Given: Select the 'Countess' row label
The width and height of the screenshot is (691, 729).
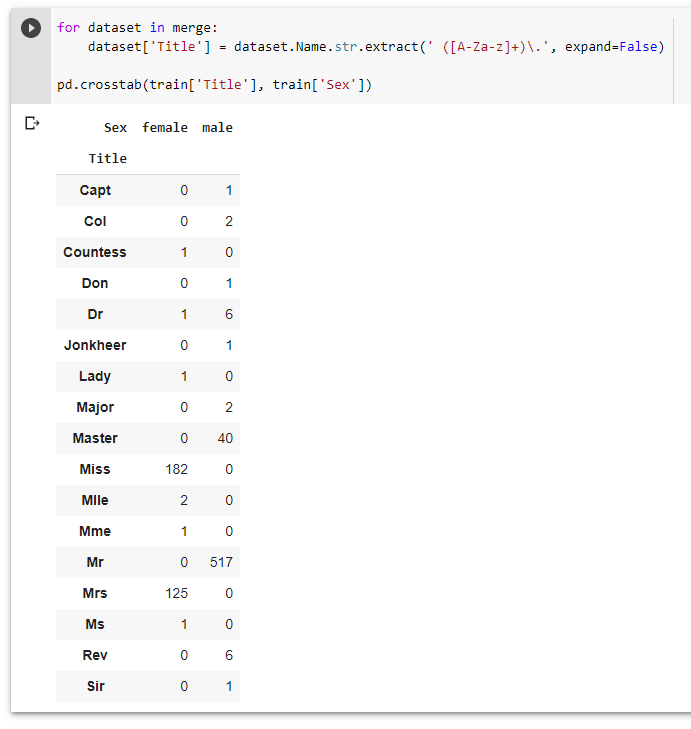Looking at the screenshot, I should [x=95, y=252].
